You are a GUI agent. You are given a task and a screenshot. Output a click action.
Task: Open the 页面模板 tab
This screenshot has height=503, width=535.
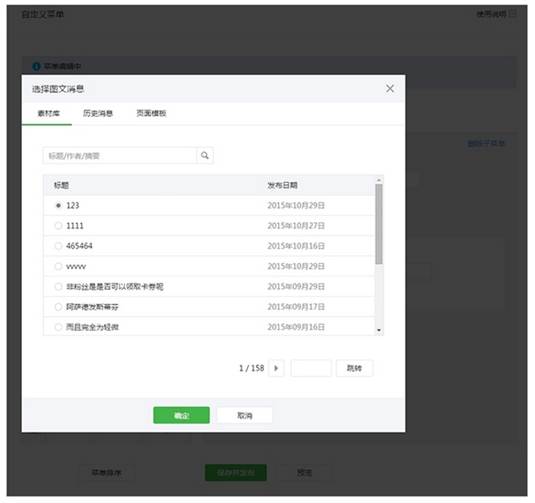click(x=151, y=113)
